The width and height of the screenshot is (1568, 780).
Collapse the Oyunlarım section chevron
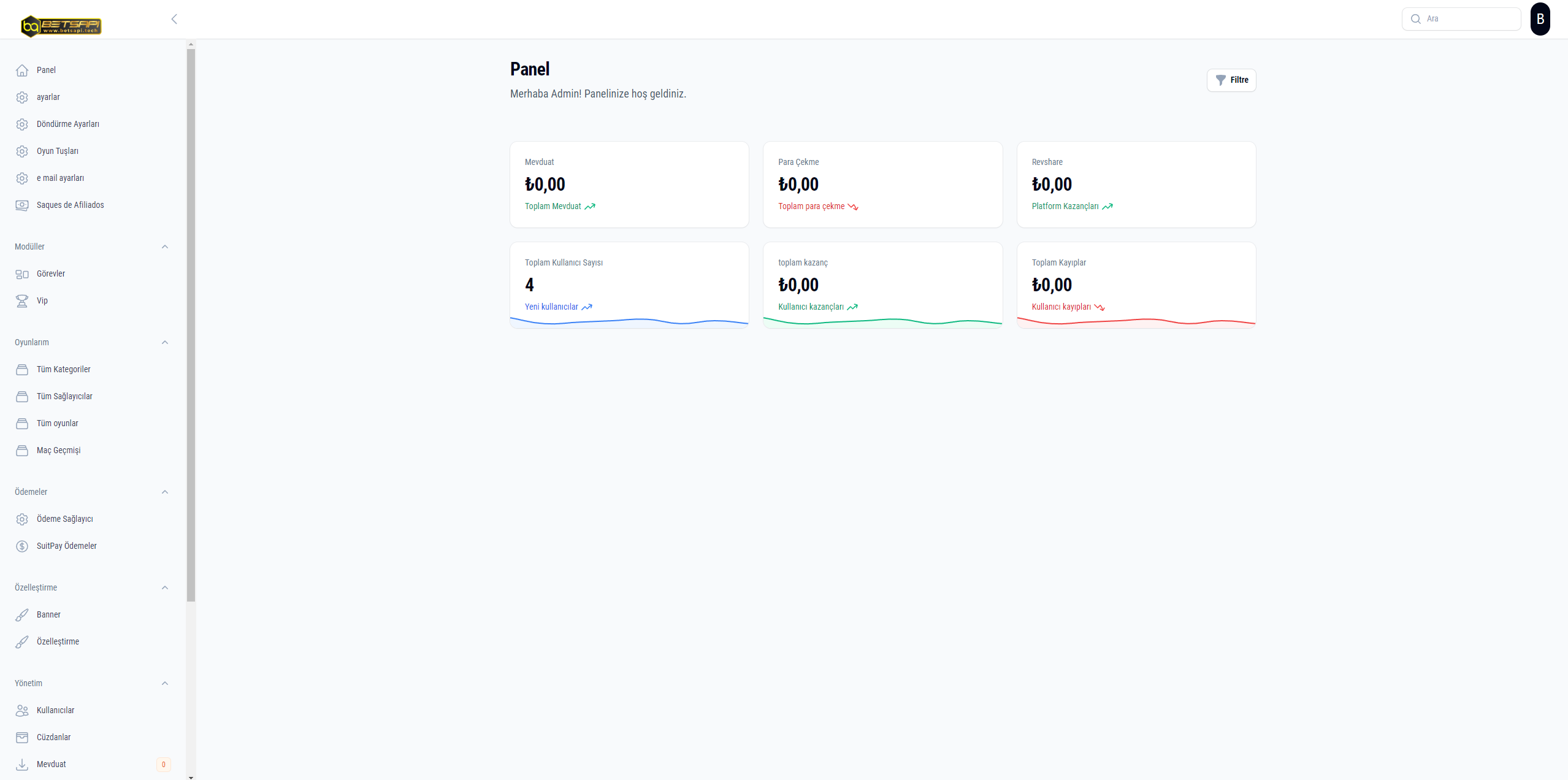[x=164, y=342]
